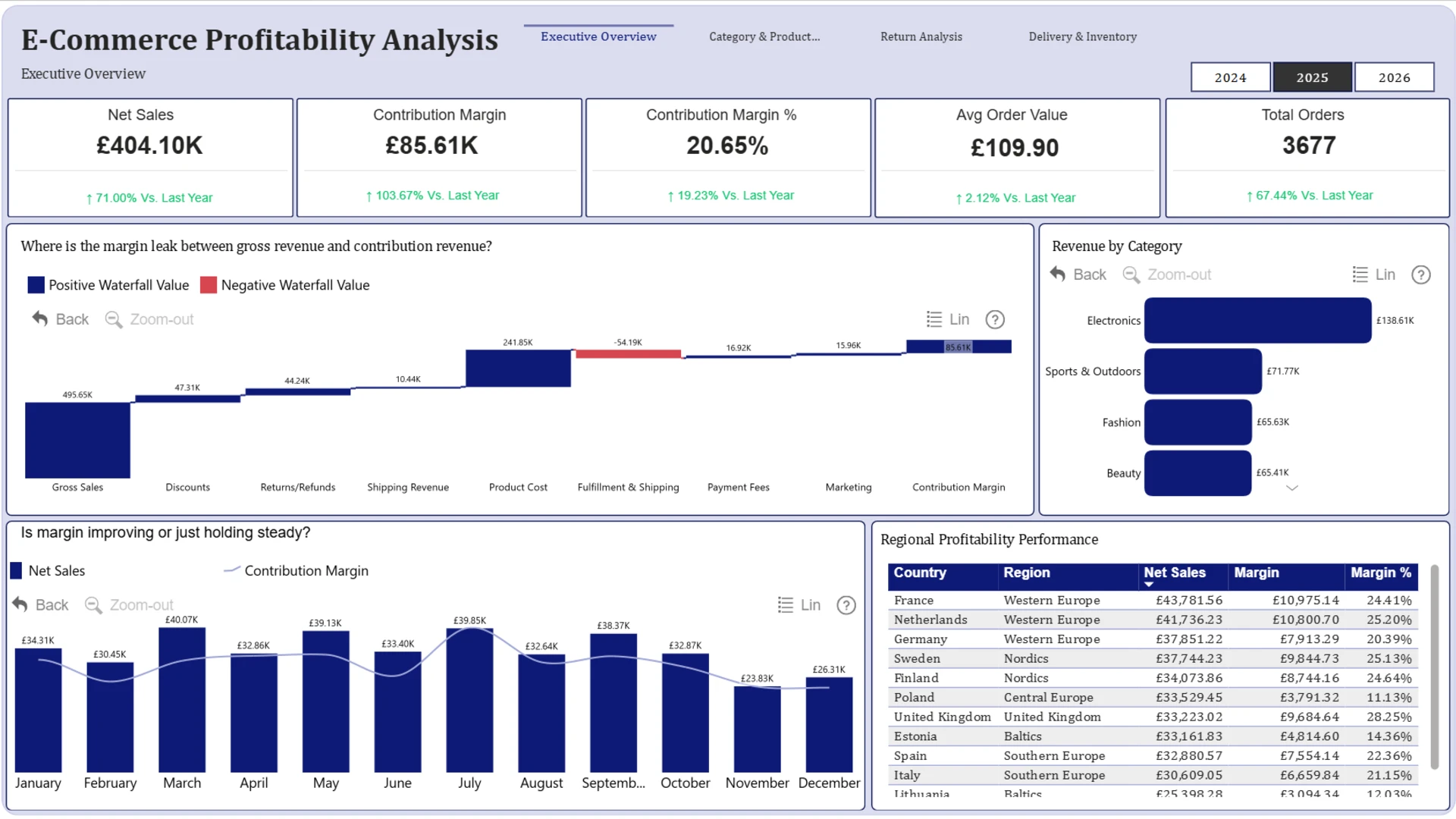1456x819 pixels.
Task: Expand more categories chevron below Beauty
Action: [1292, 488]
